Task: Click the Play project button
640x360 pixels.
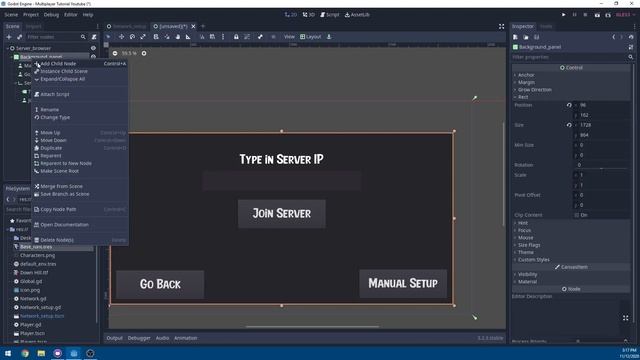Action: point(563,15)
